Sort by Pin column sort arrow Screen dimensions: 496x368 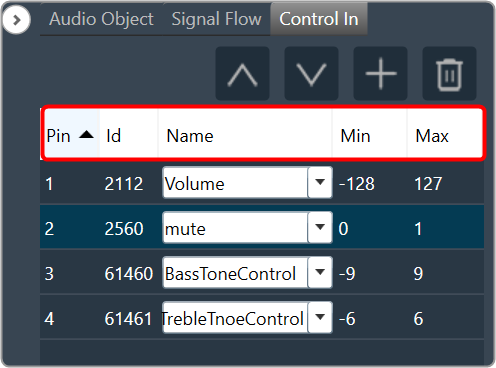coord(87,135)
